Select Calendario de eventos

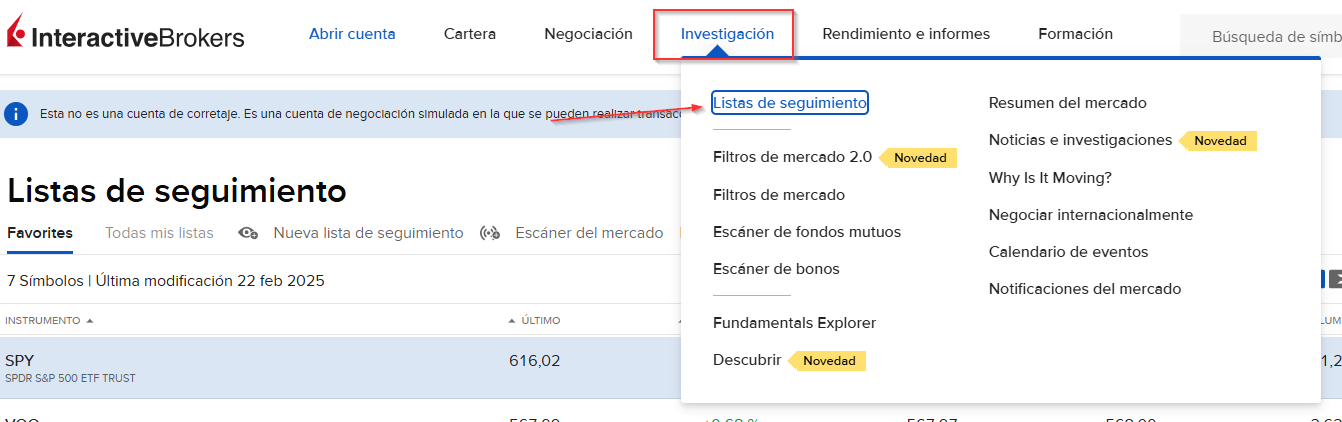pyautogui.click(x=1068, y=252)
